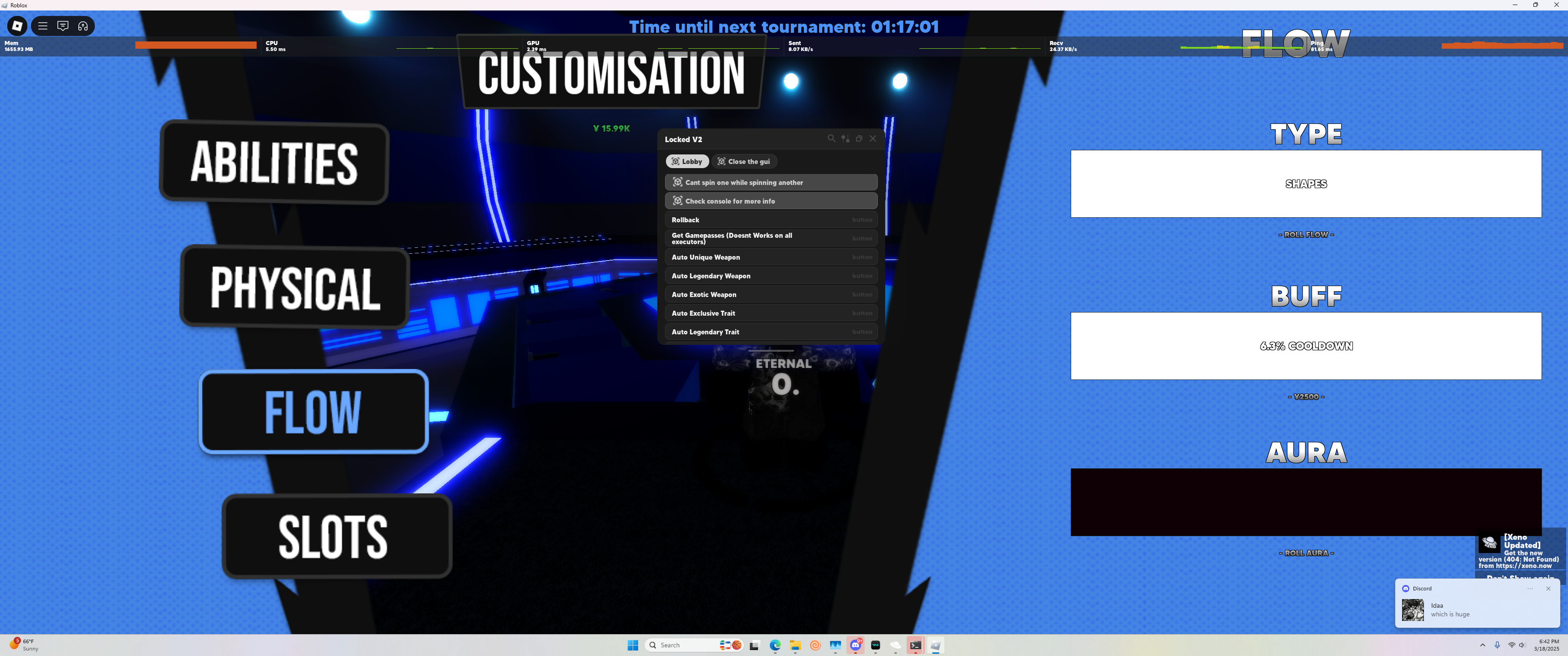Open the Roblox chat icon

63,26
